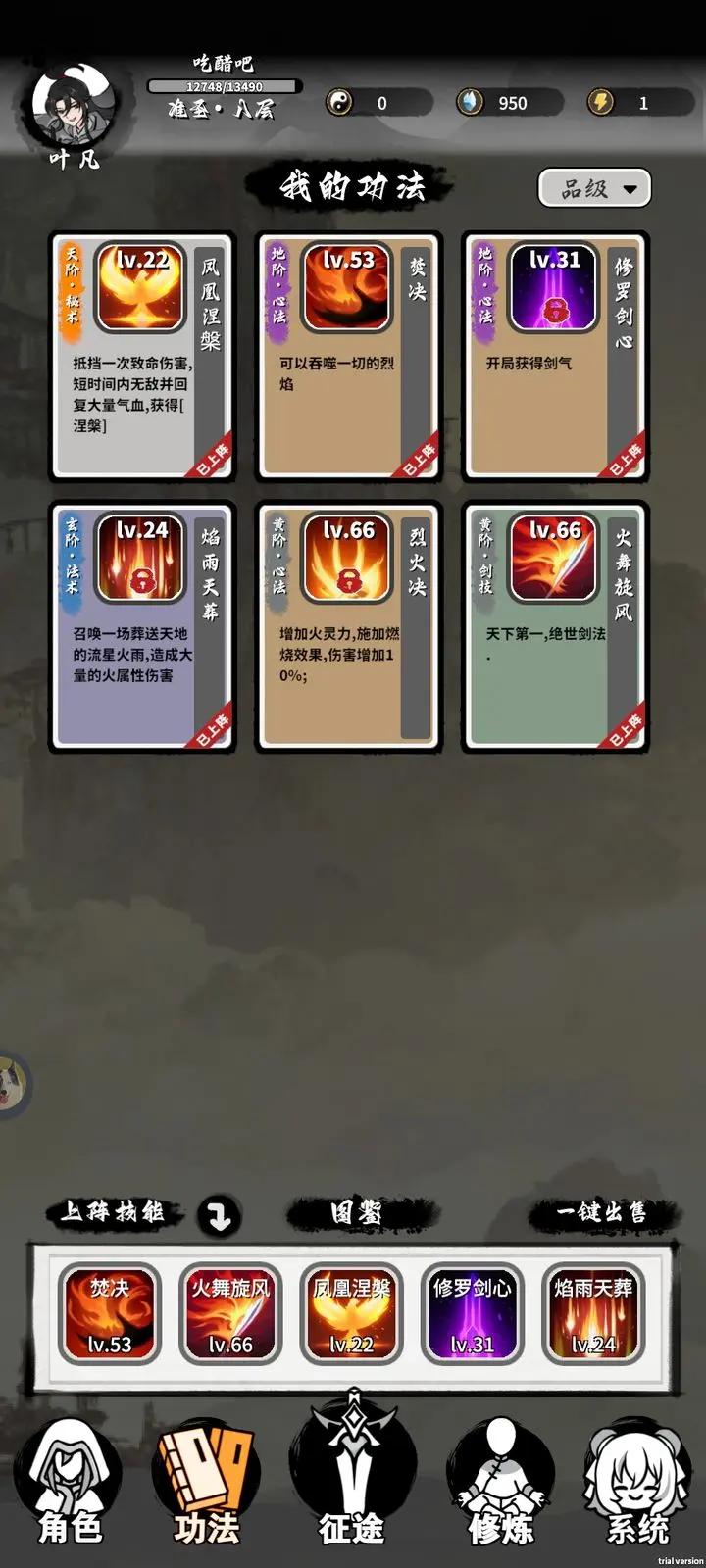This screenshot has height=1568, width=706.
Task: Select the 烈火决 lv.66 card icon
Action: pyautogui.click(x=348, y=557)
